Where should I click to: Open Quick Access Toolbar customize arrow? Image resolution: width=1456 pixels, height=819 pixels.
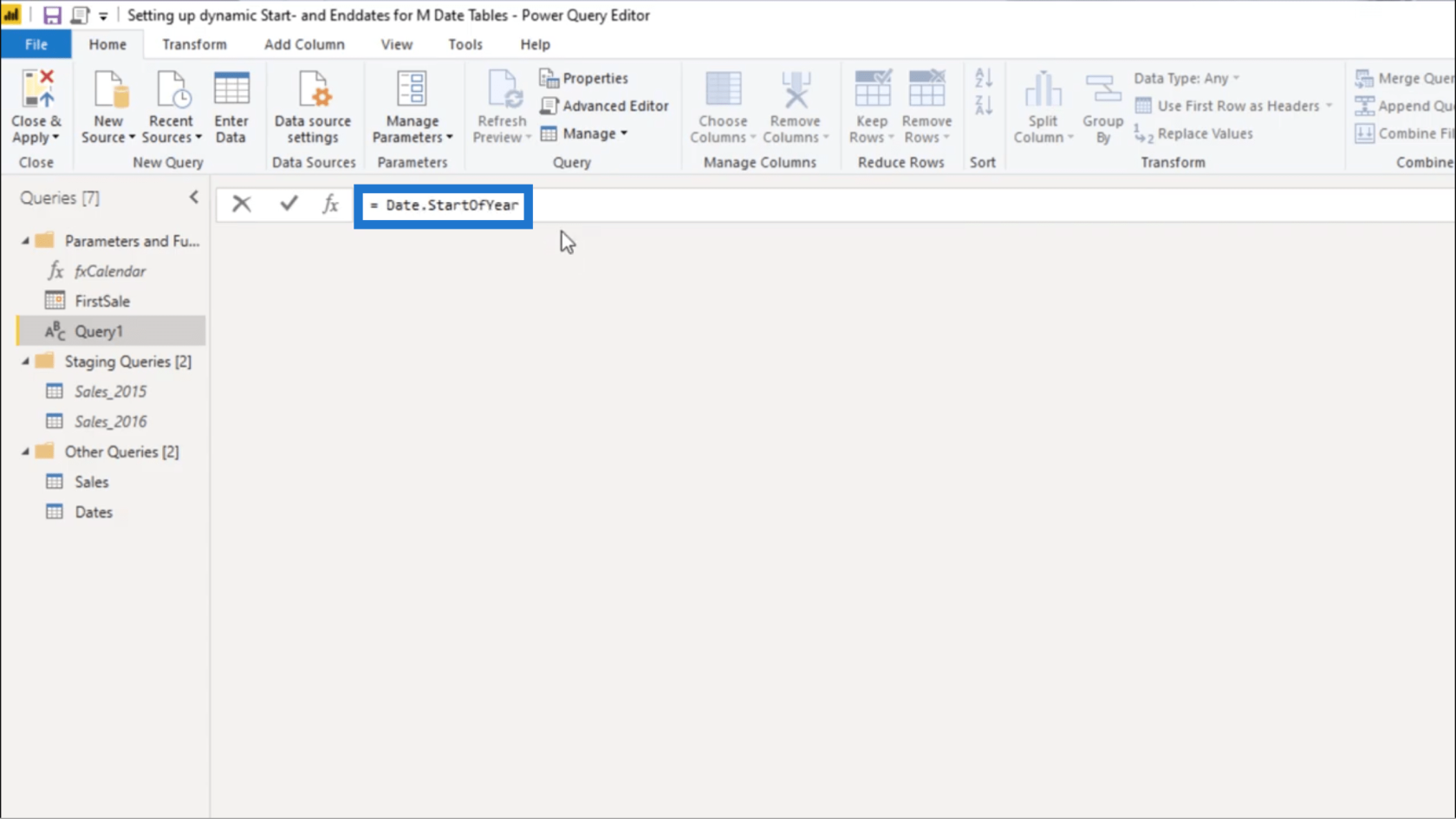[x=103, y=16]
